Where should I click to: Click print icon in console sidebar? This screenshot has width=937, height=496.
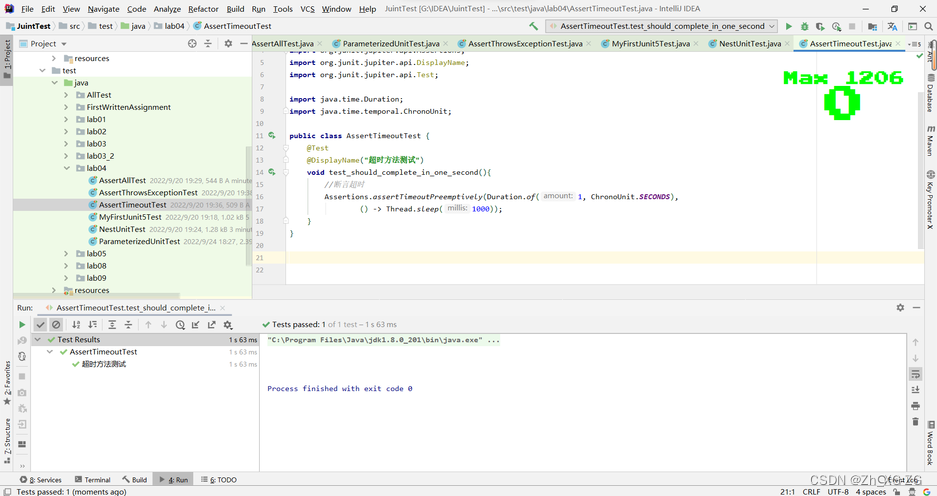click(x=915, y=406)
